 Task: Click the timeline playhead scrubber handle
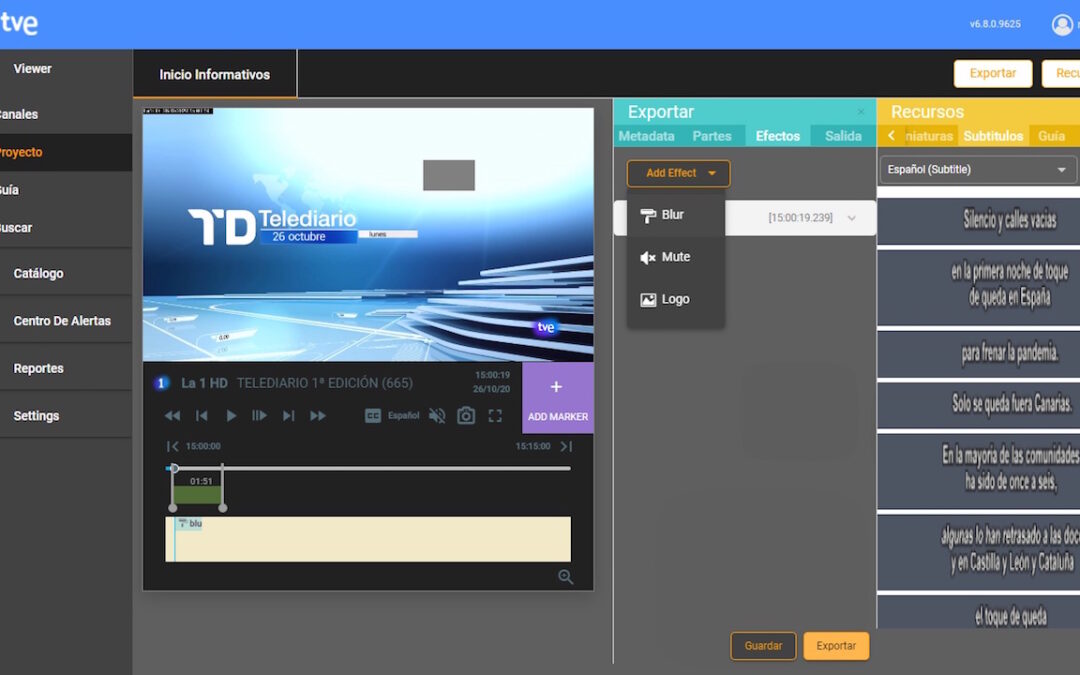pyautogui.click(x=174, y=468)
